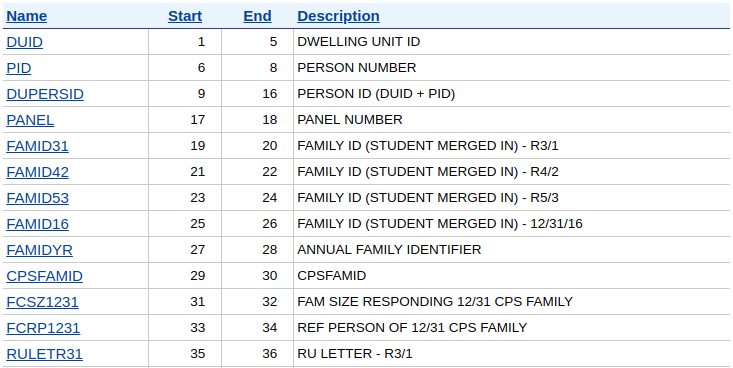This screenshot has width=733, height=368.
Task: Sort table by End column header
Action: (x=258, y=16)
